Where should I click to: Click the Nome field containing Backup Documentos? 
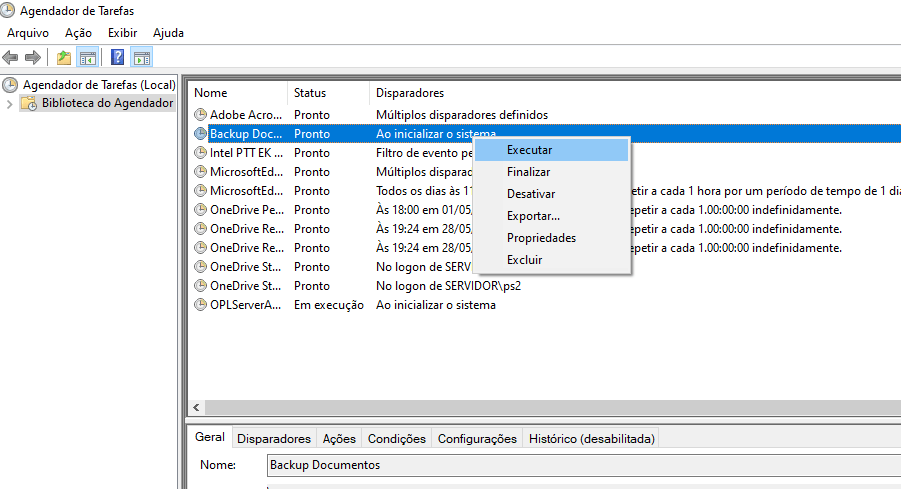coord(584,465)
